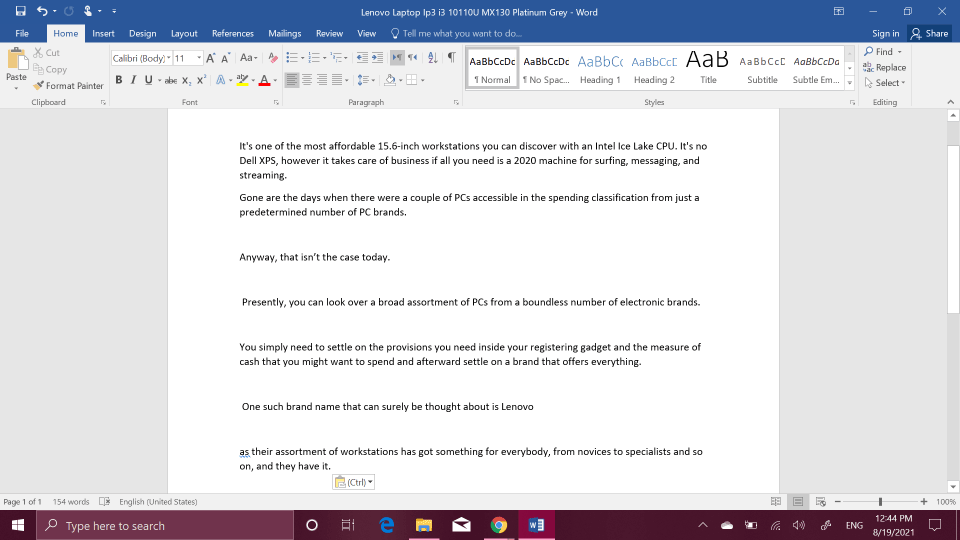The height and width of the screenshot is (540, 960).
Task: Open the References tab
Action: (232, 34)
